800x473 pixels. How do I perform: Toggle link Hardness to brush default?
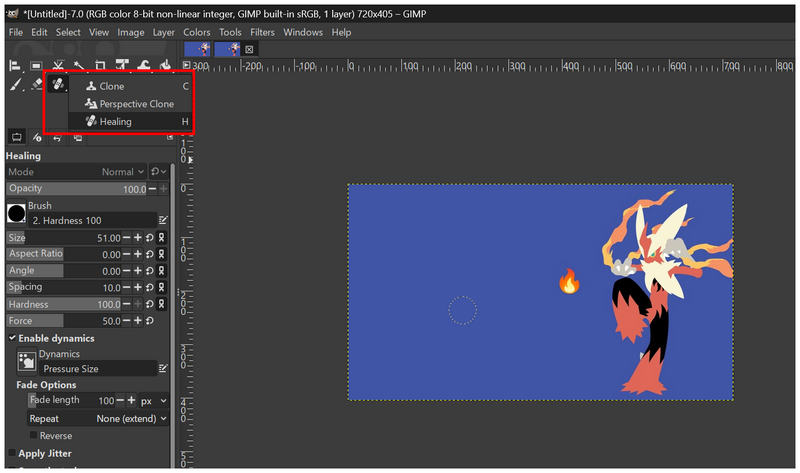(x=161, y=304)
